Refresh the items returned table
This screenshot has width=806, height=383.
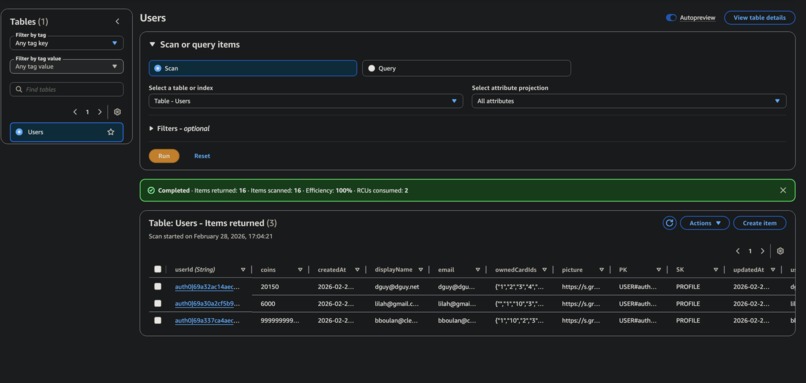point(669,223)
